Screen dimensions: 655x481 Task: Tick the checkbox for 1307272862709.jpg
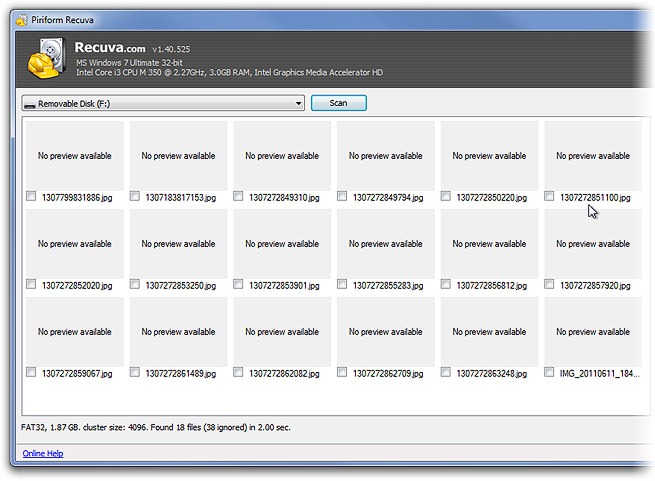tap(342, 372)
